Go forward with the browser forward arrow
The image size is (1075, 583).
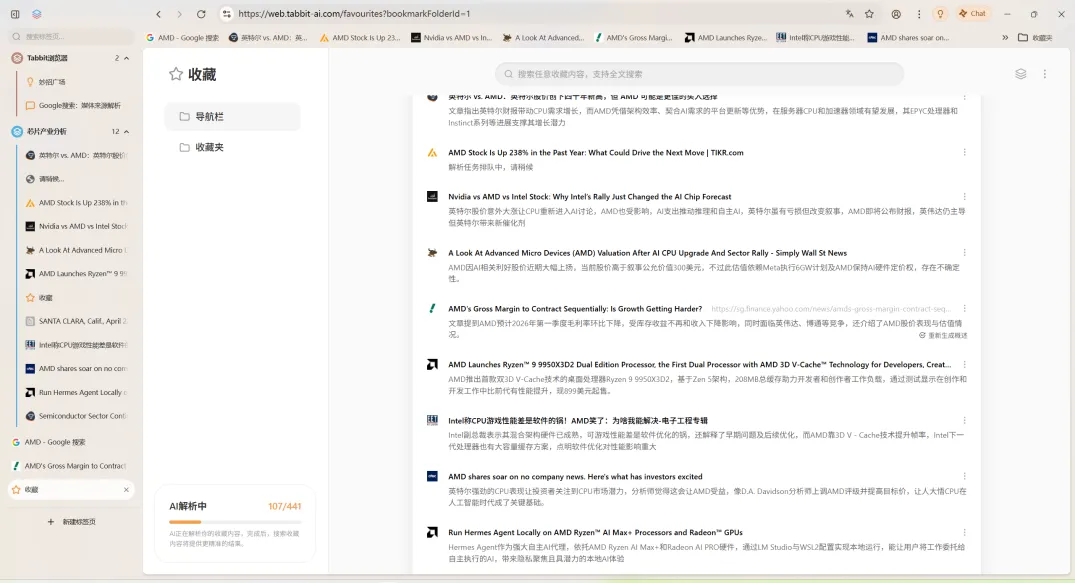tap(180, 14)
